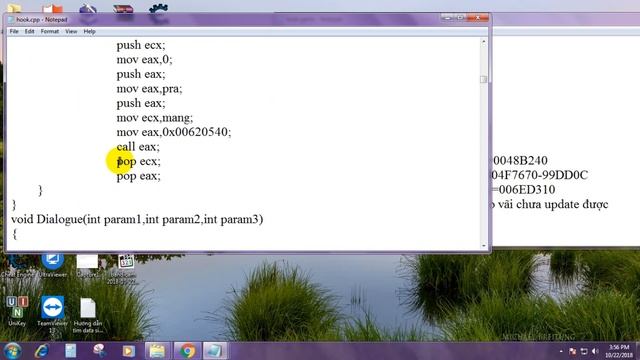Open the Format menu in Notepad

pos(50,31)
